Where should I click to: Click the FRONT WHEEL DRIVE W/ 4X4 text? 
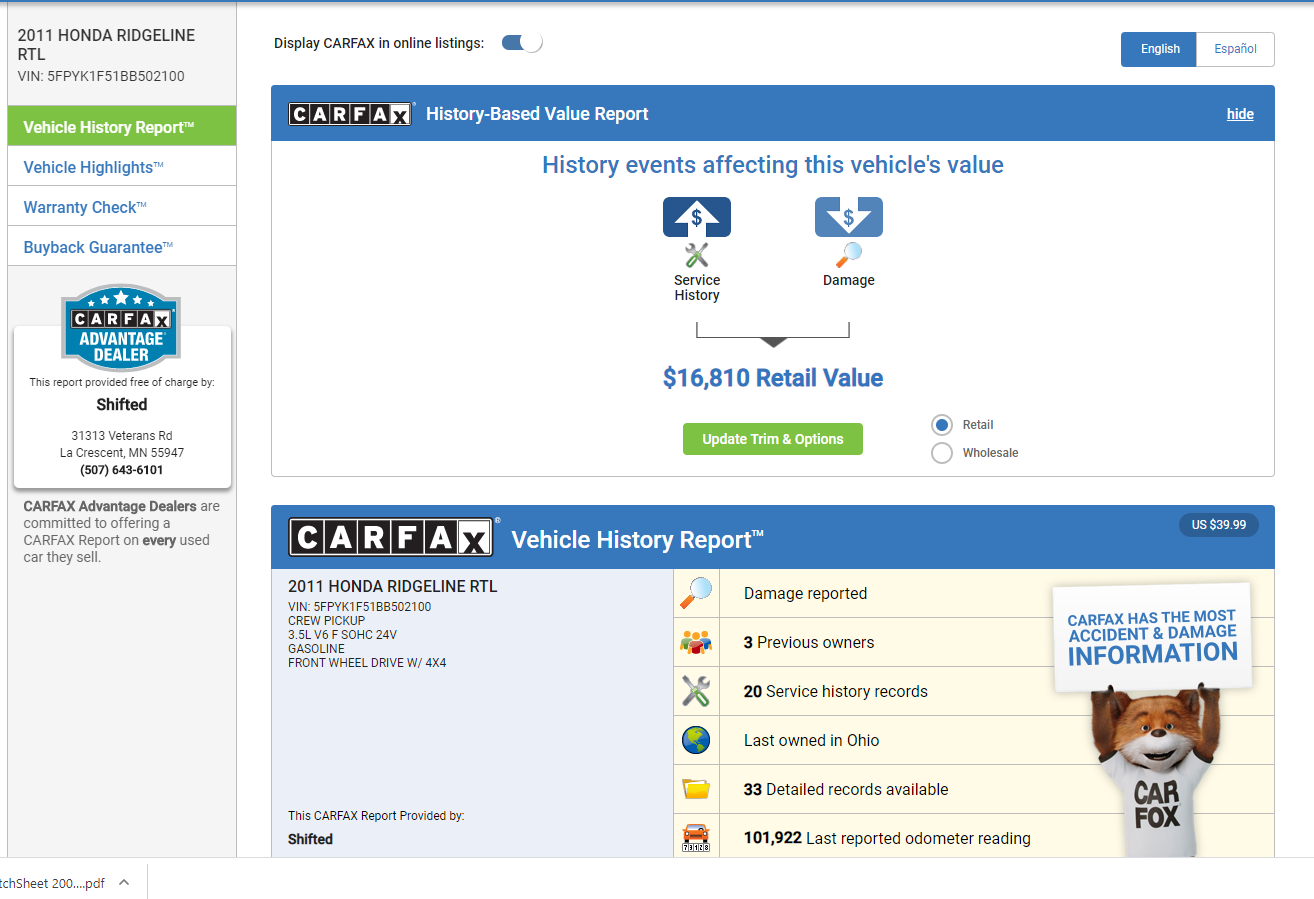click(x=367, y=662)
